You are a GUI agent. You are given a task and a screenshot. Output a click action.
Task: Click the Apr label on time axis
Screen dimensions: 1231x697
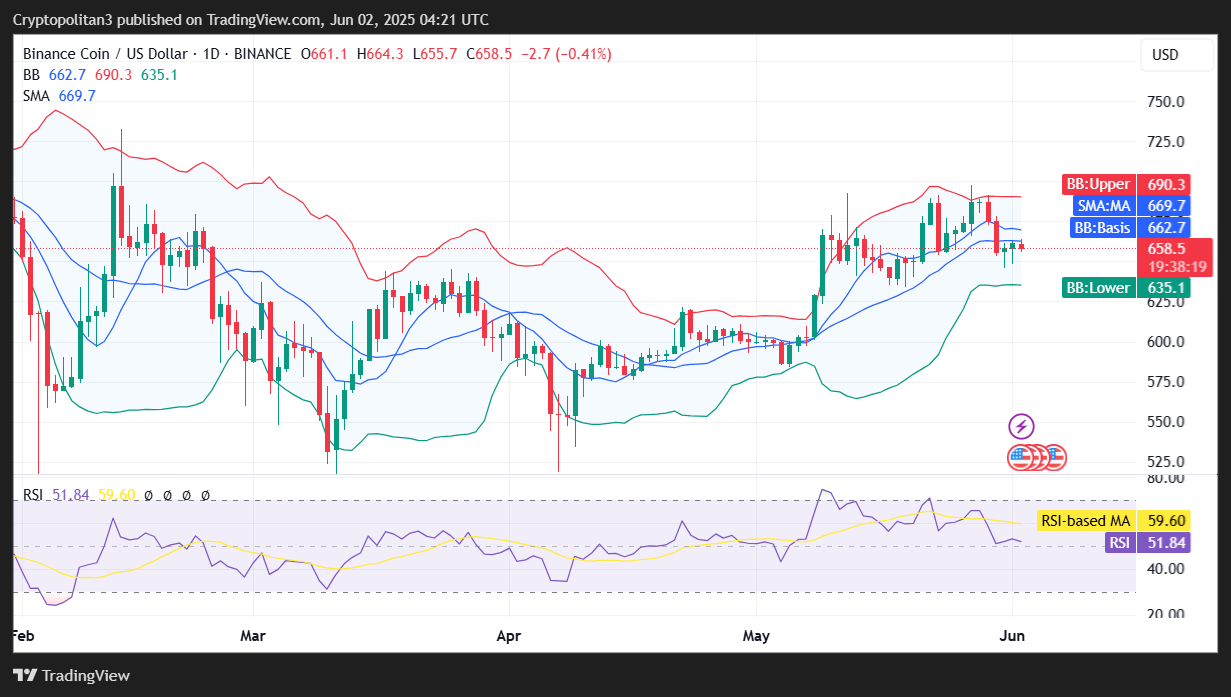pos(509,635)
